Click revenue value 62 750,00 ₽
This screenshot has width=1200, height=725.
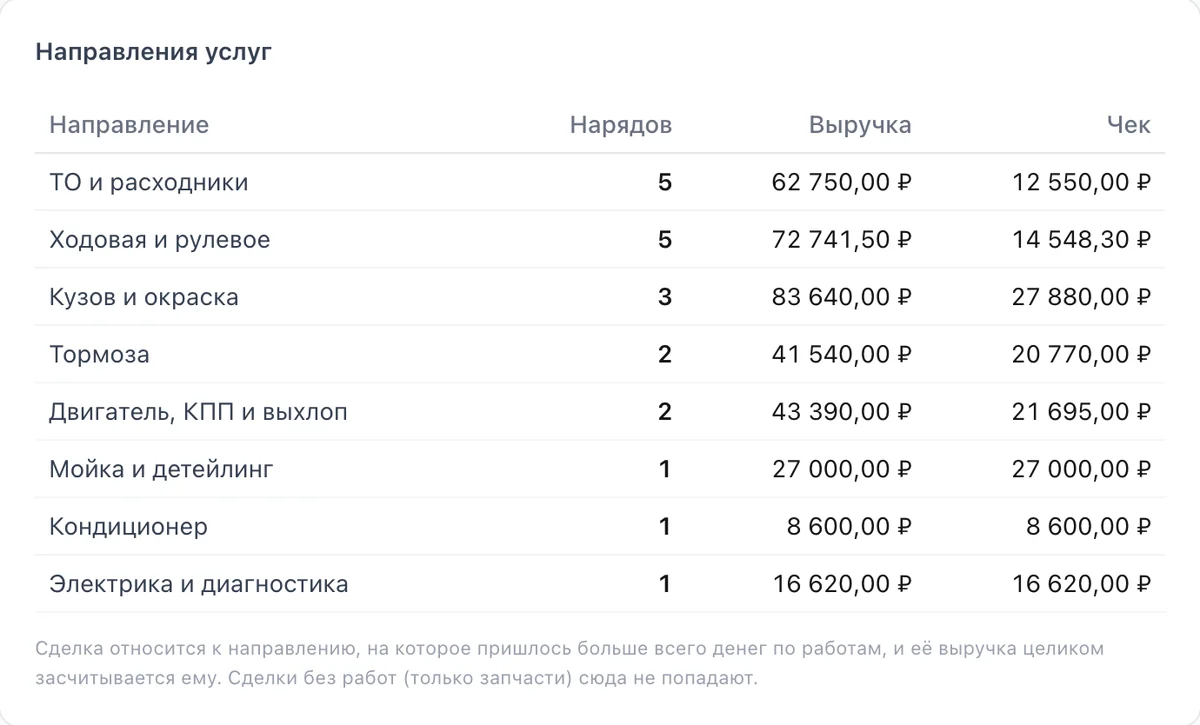842,183
